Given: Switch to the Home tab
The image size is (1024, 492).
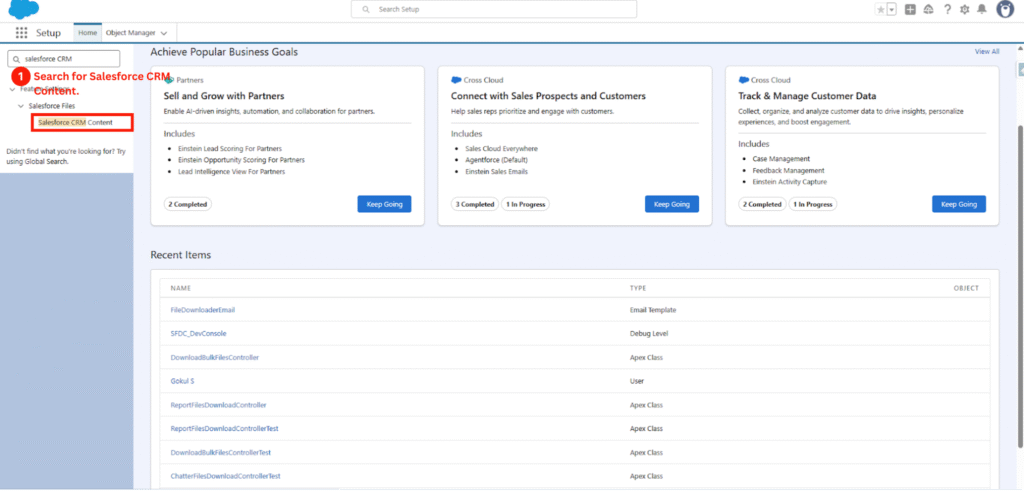Looking at the screenshot, I should [x=88, y=33].
